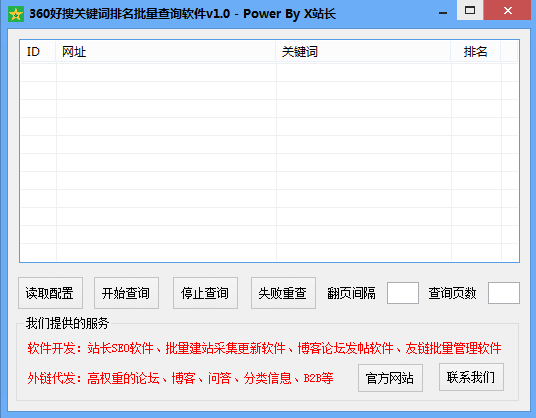
Task: Start the query with 开始查询
Action: (x=126, y=293)
